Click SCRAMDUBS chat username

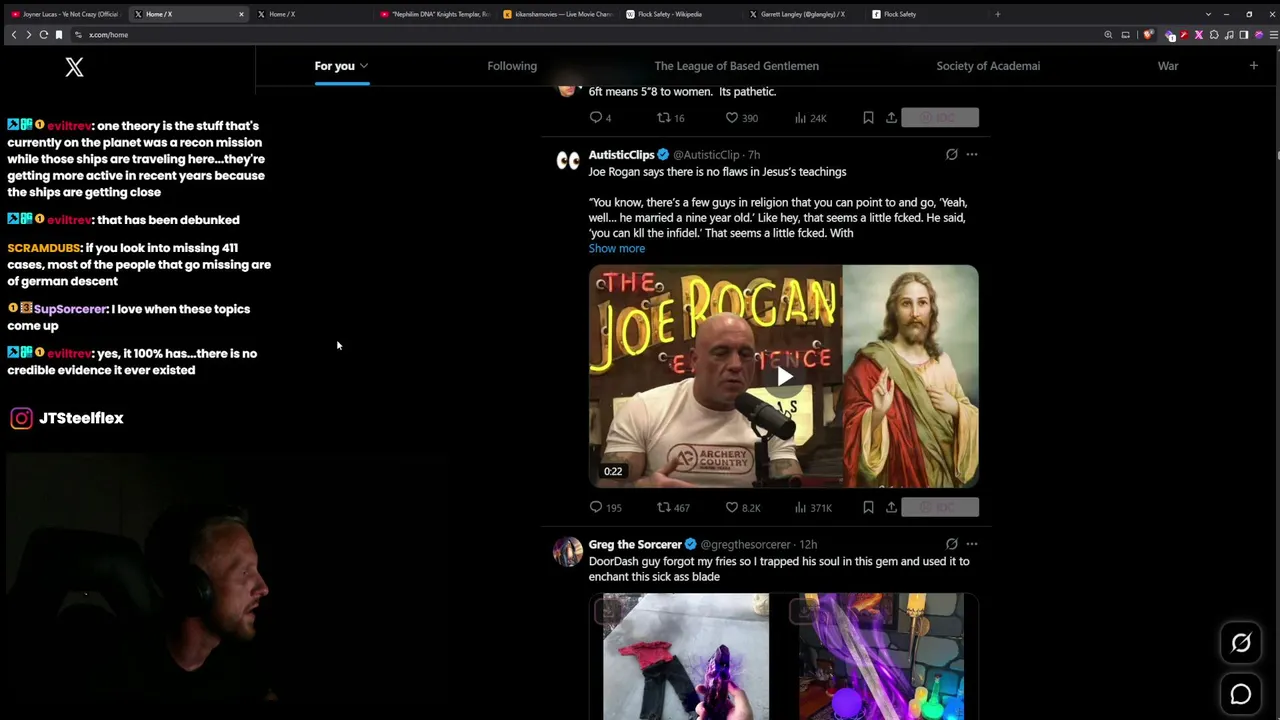[x=44, y=248]
